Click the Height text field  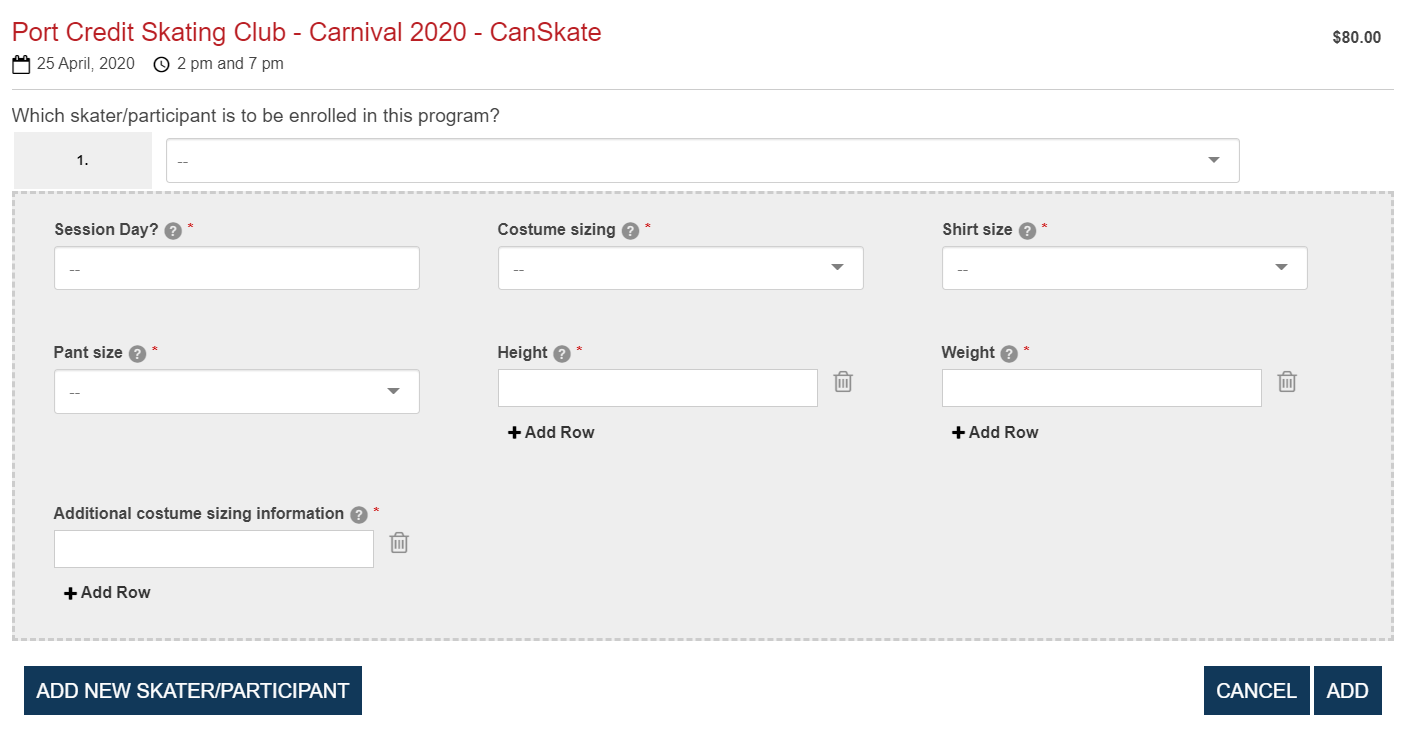[657, 387]
